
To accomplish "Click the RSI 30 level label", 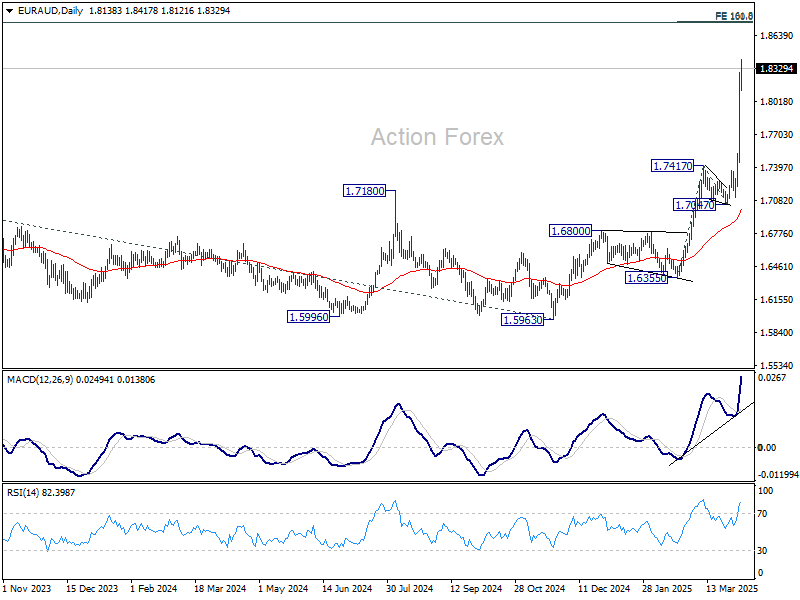I will (762, 551).
